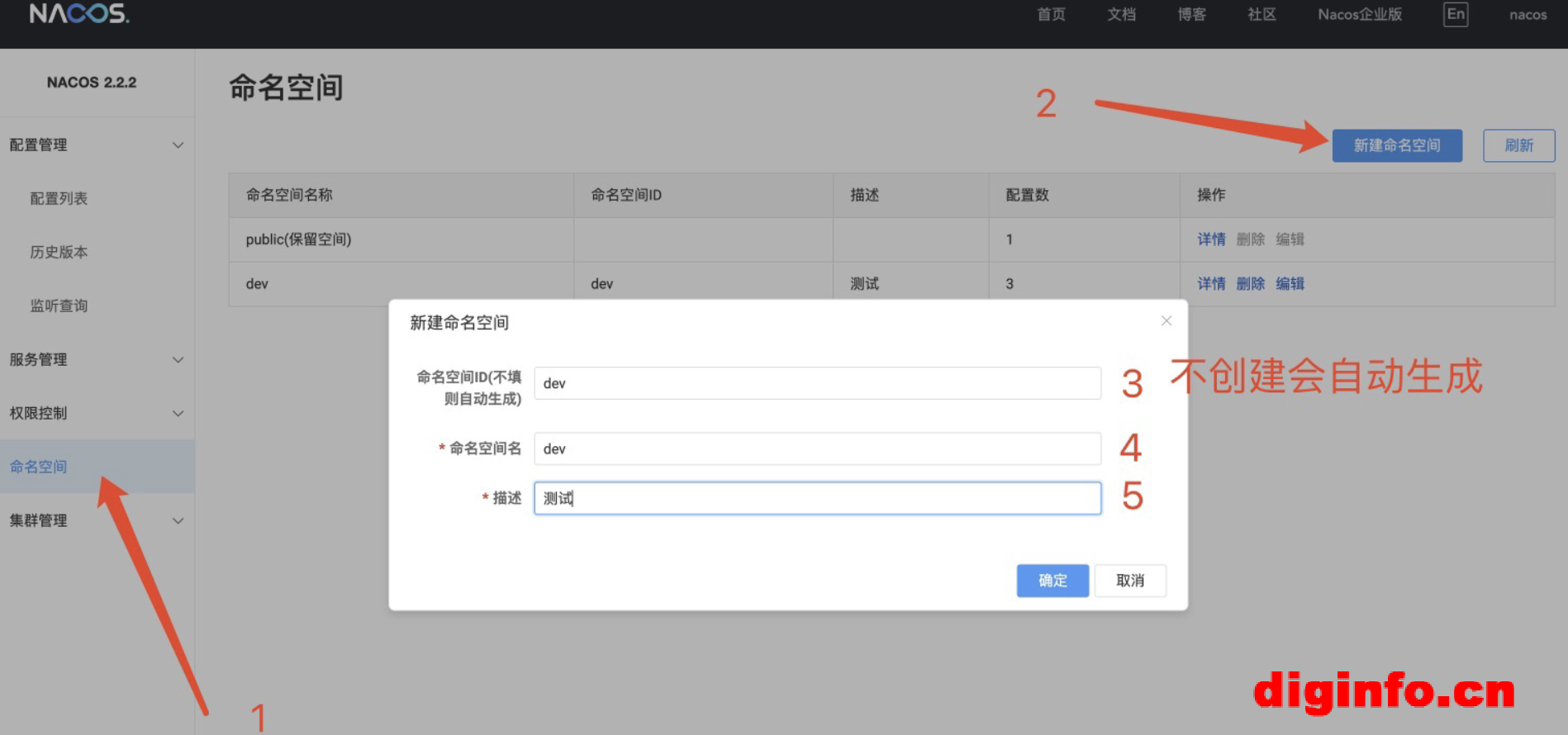Expand the 服务管理 menu chevron
The image size is (1568, 735).
pyautogui.click(x=178, y=360)
